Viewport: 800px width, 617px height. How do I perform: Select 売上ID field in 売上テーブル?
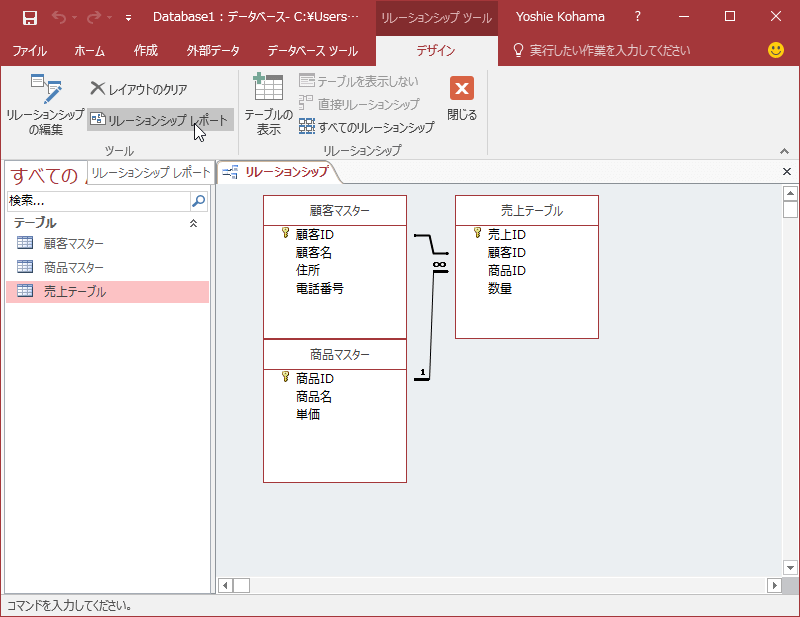click(506, 235)
